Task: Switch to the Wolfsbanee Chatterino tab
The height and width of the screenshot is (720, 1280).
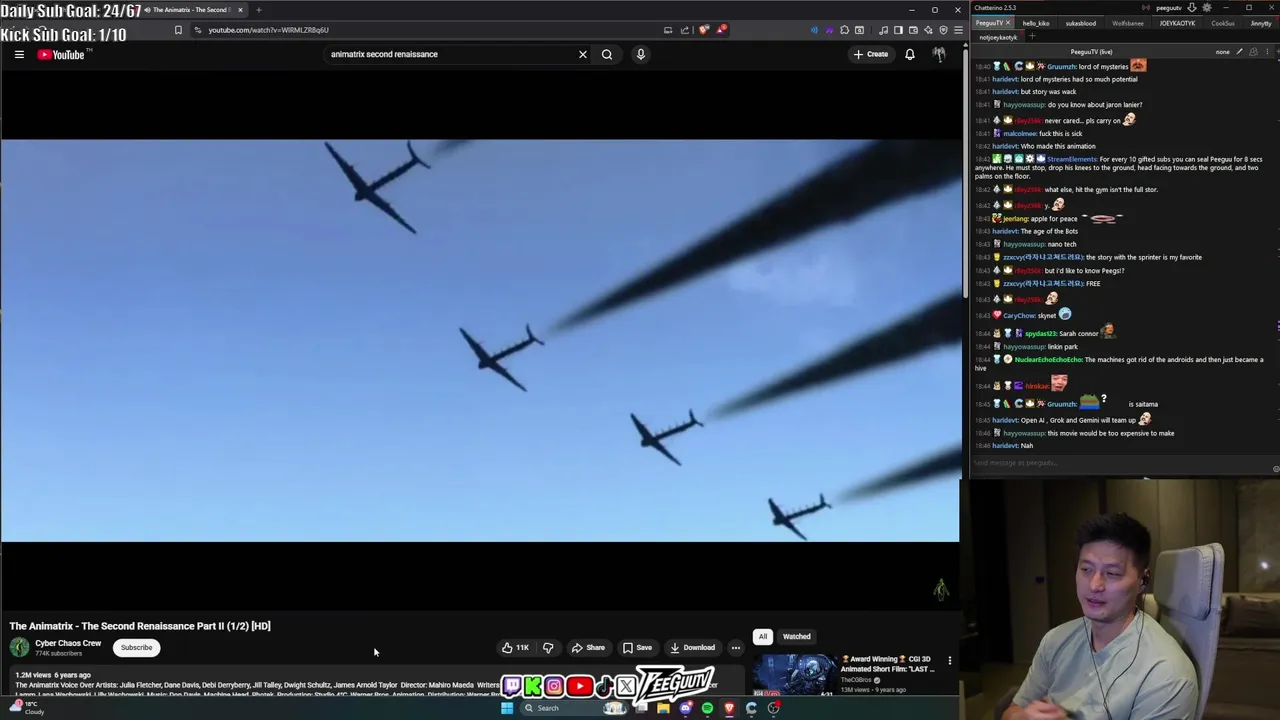Action: click(x=1128, y=23)
